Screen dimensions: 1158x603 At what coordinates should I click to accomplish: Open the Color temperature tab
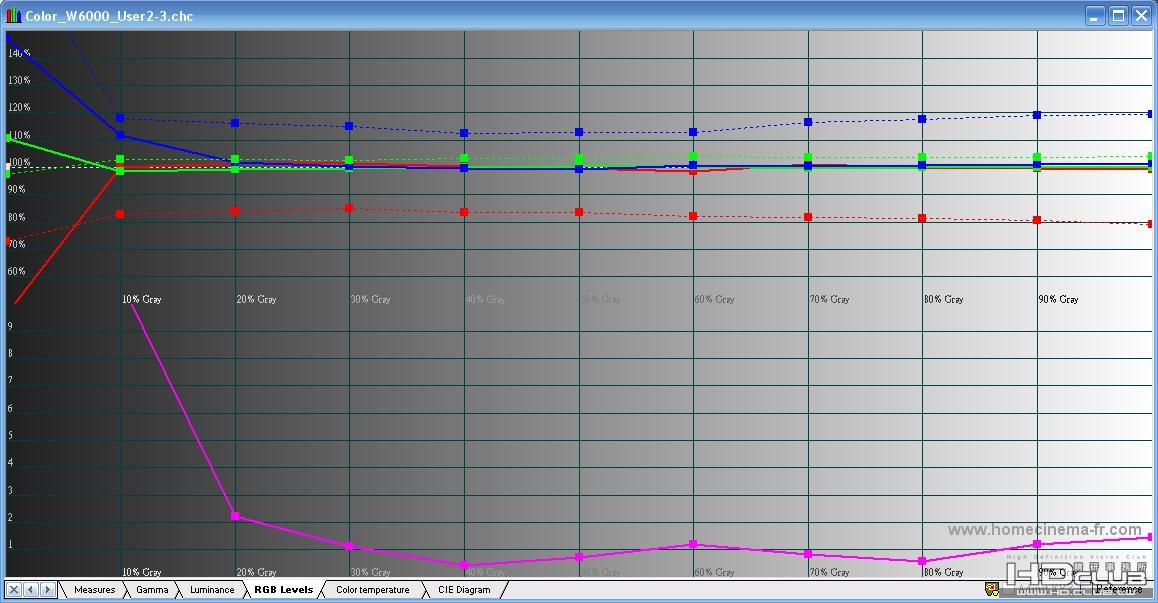pyautogui.click(x=373, y=590)
